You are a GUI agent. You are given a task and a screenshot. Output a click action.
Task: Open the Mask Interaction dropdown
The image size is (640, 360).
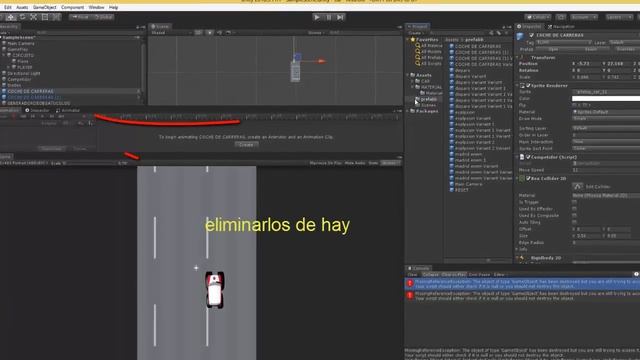coord(606,142)
